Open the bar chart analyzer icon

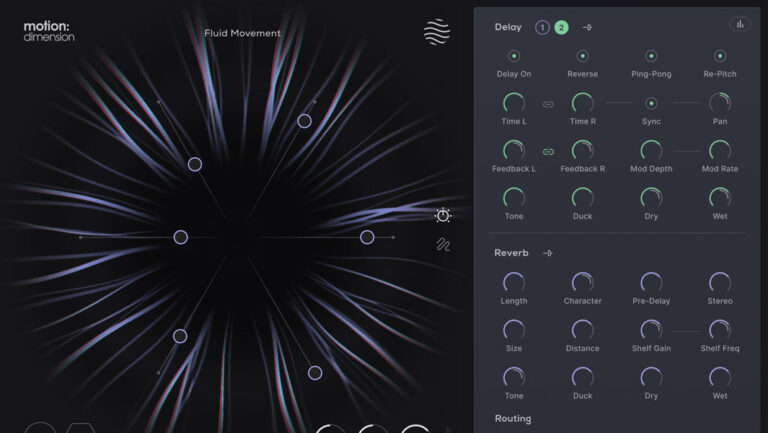(740, 24)
